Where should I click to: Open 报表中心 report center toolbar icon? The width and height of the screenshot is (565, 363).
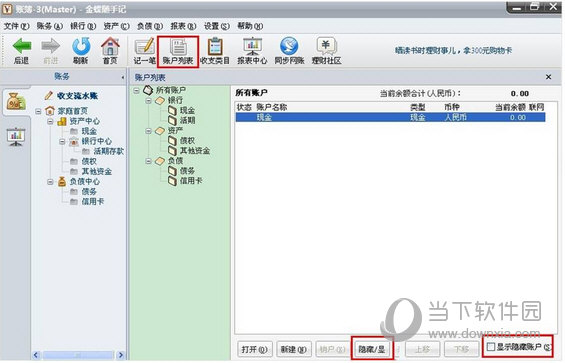[252, 47]
